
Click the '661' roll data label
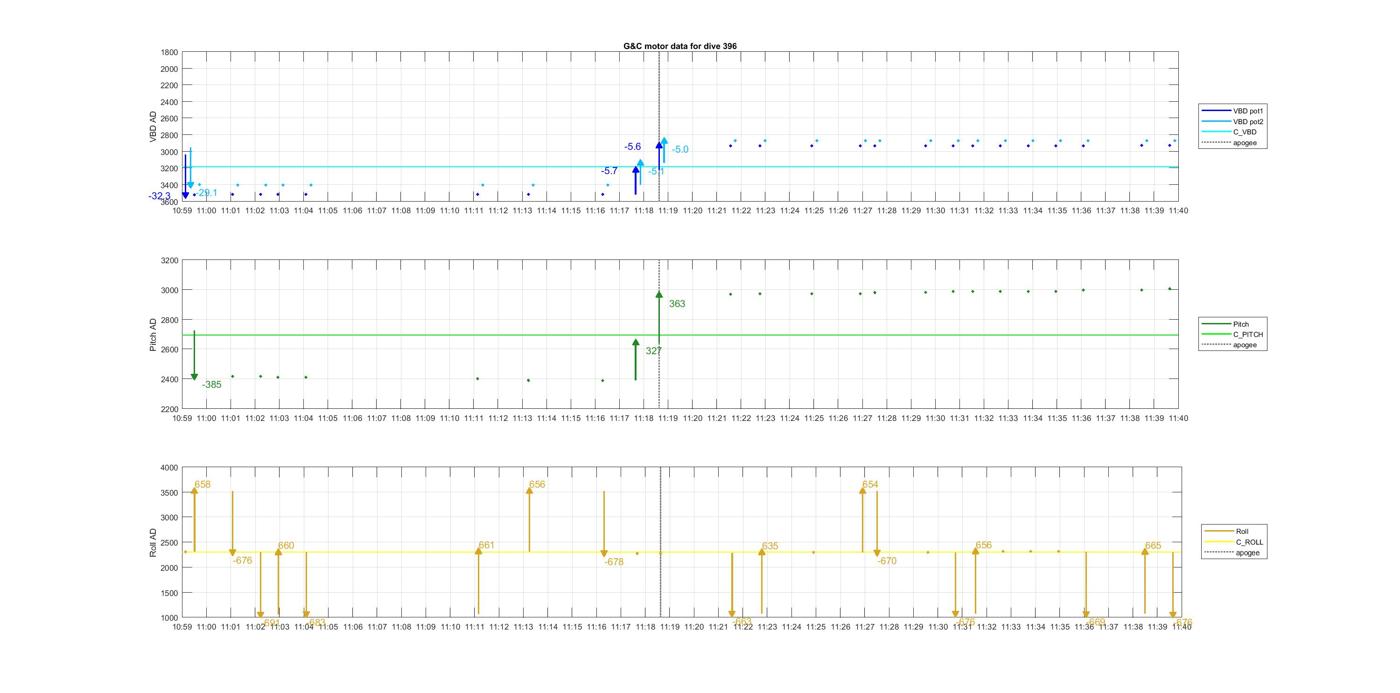(x=486, y=546)
